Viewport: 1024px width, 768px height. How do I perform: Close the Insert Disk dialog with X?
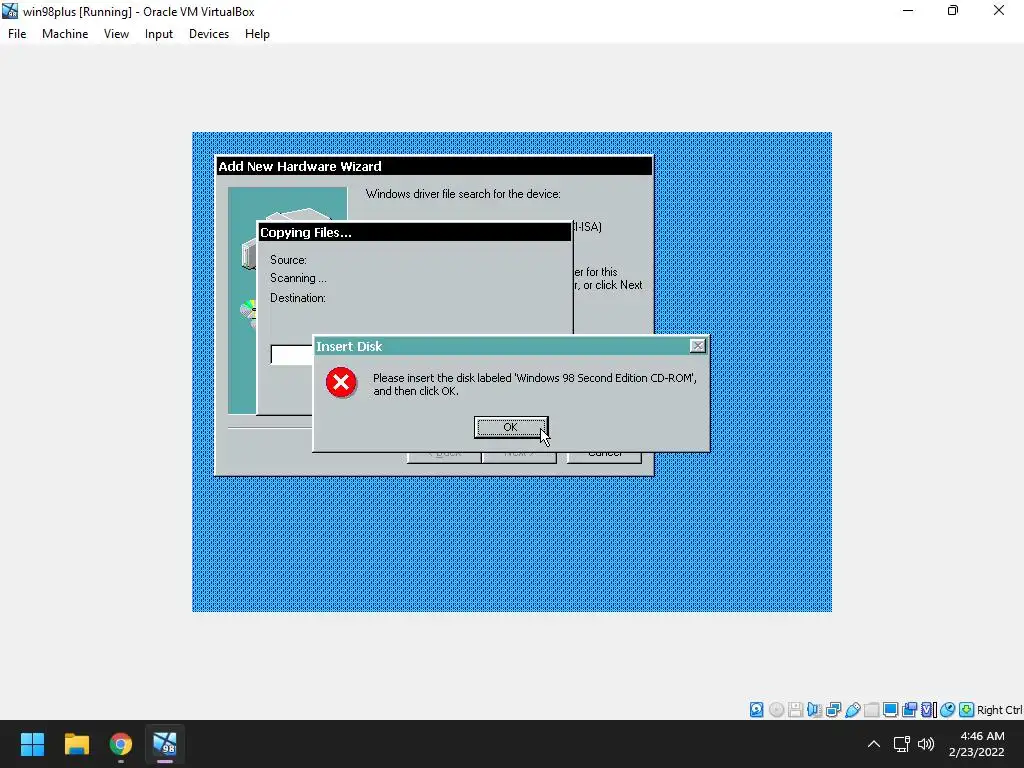697,346
